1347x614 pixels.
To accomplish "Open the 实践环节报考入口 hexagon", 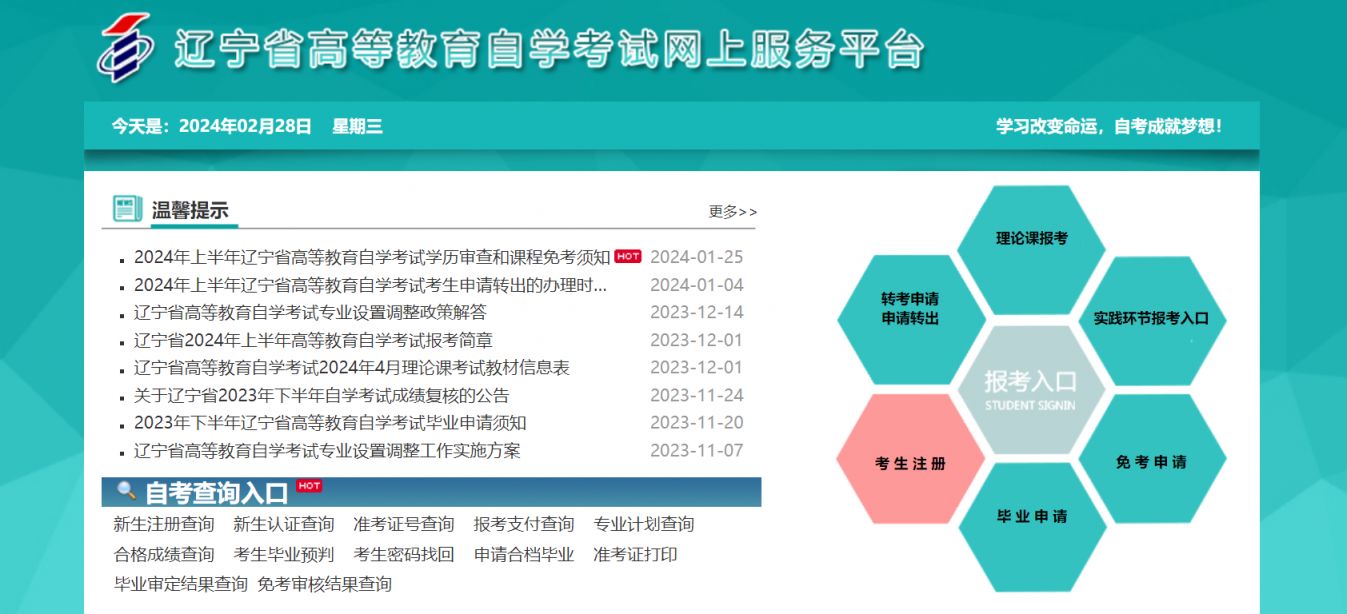I will point(1152,319).
